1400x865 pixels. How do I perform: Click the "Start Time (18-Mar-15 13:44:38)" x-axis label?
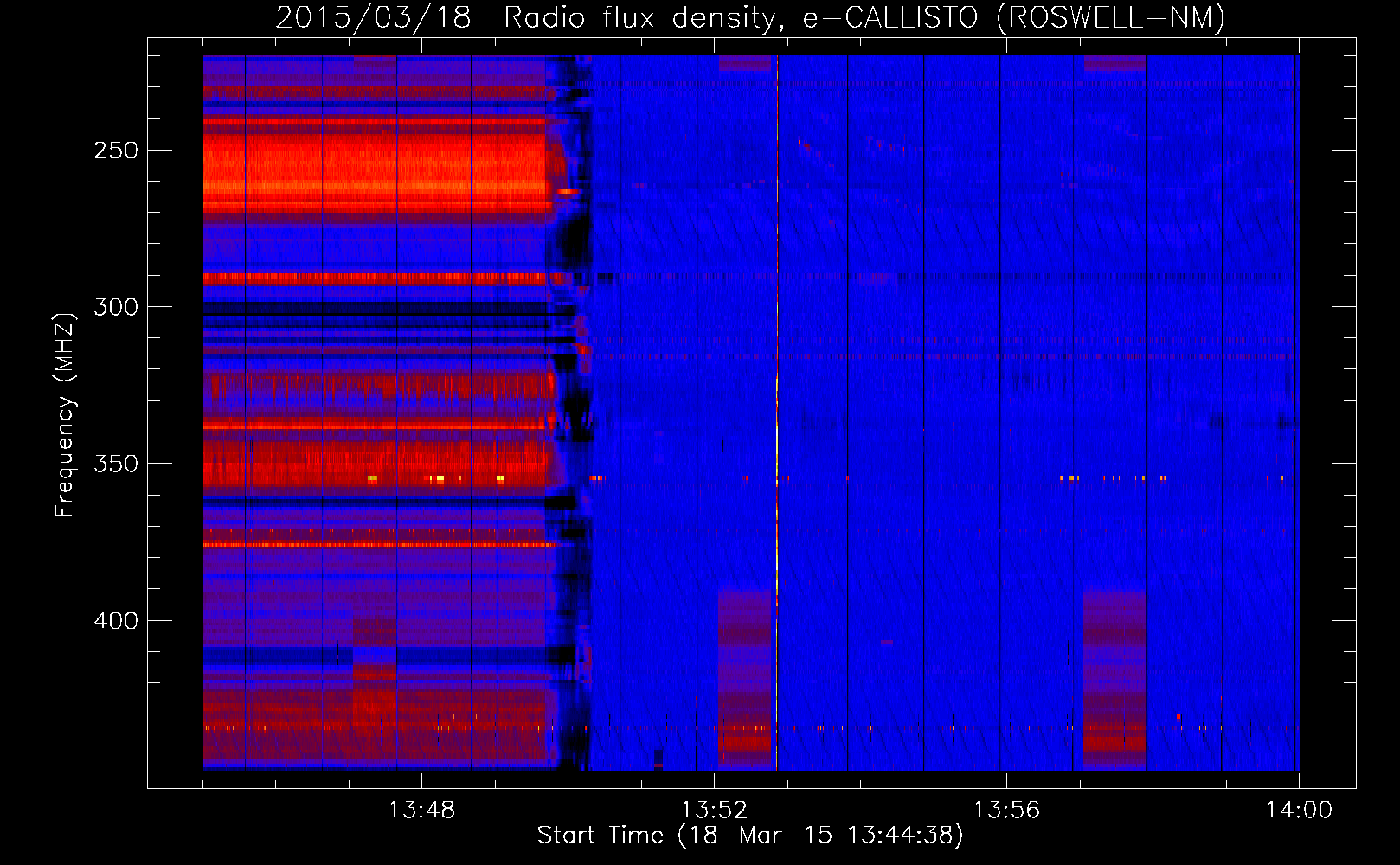[750, 836]
